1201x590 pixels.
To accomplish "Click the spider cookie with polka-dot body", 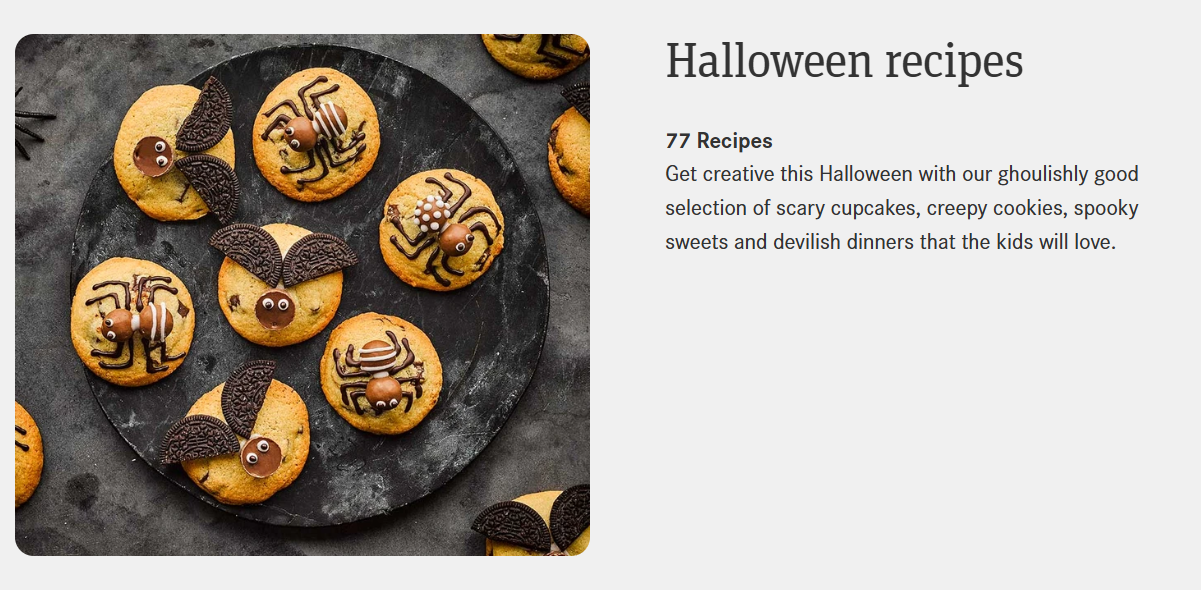I will click(441, 229).
